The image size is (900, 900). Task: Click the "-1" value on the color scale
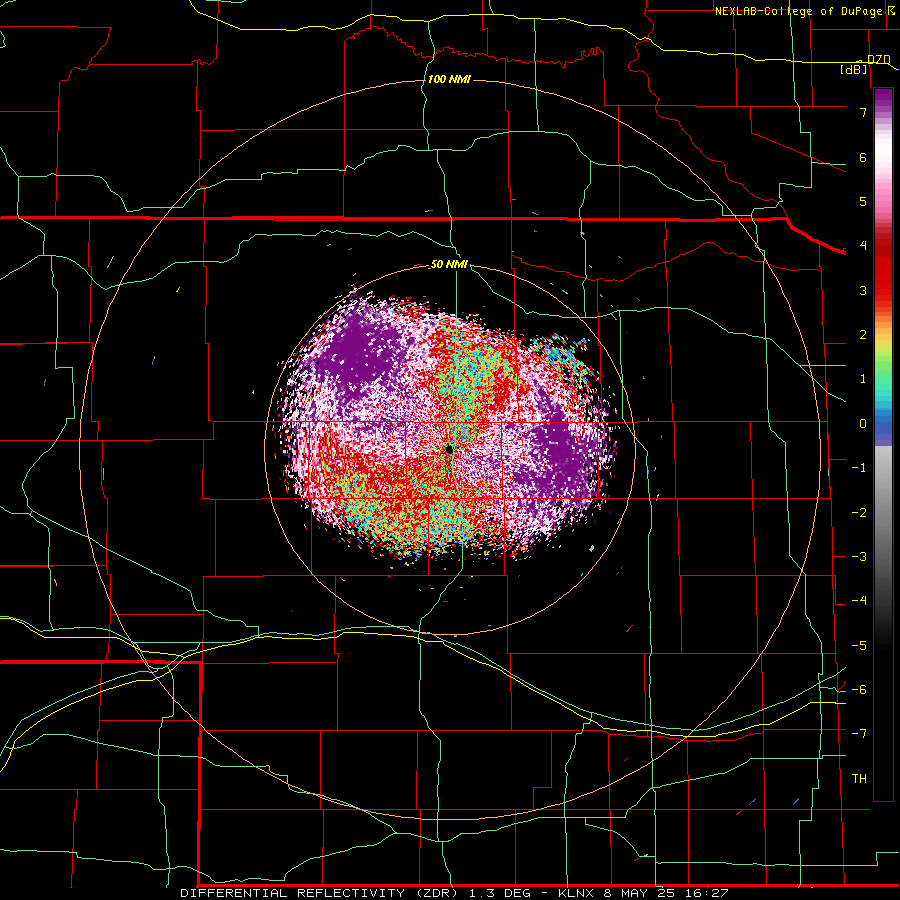point(859,468)
